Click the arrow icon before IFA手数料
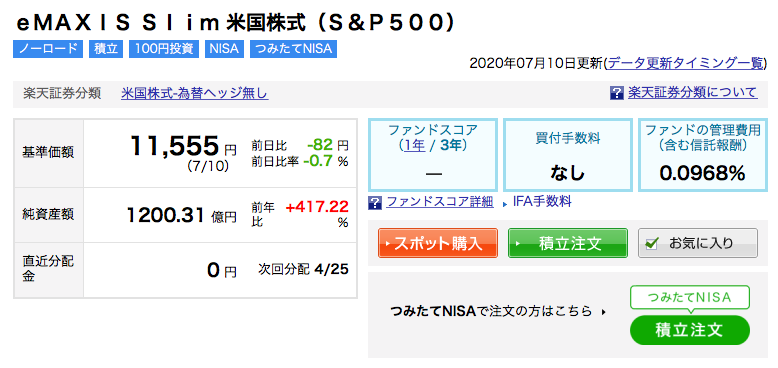Screen dimensions: 778x368 tap(504, 203)
